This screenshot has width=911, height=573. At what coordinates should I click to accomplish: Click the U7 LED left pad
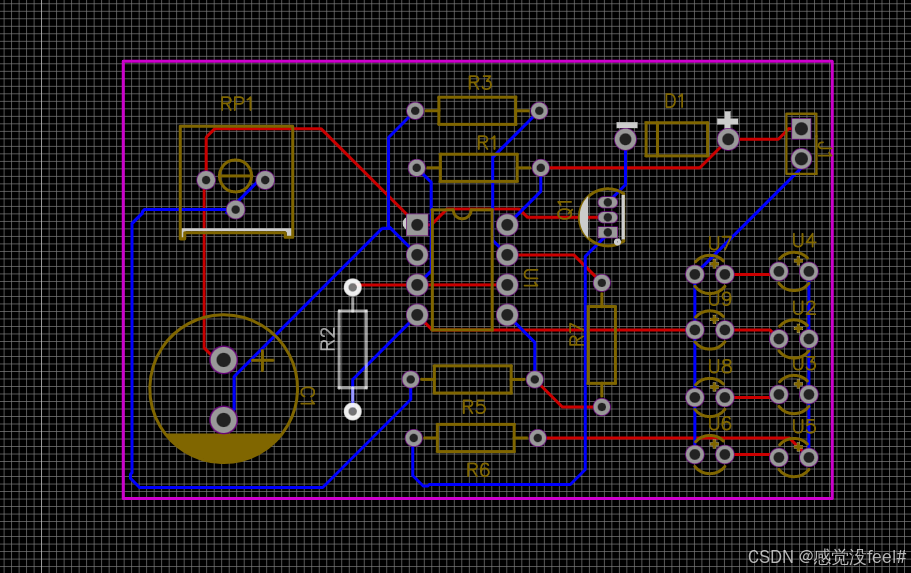(x=695, y=274)
